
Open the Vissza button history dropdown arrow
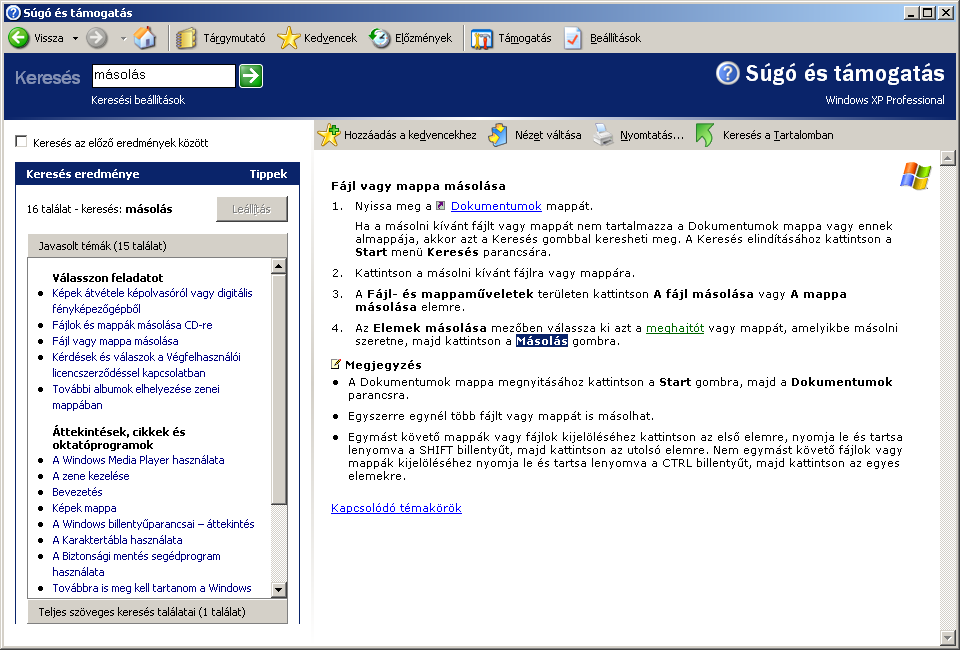coord(75,38)
